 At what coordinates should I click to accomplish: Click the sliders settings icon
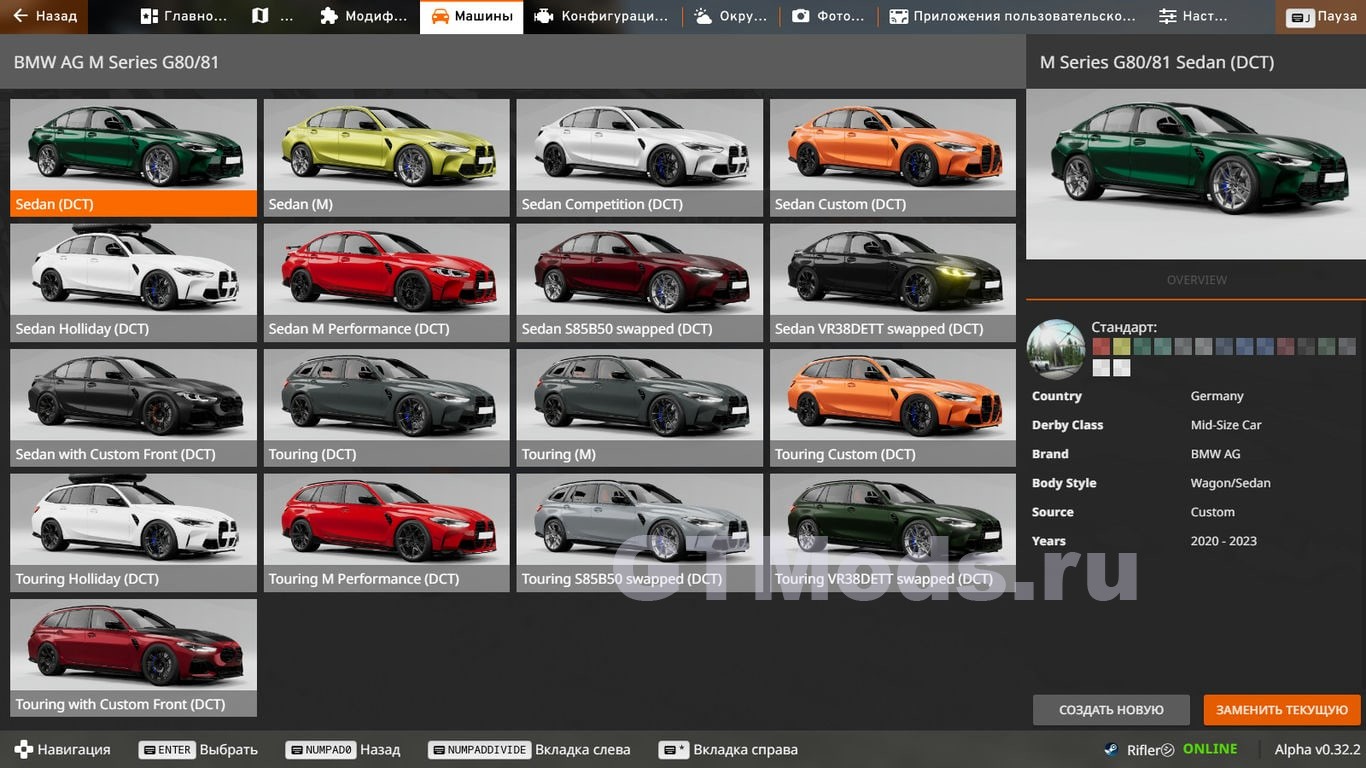point(1167,16)
